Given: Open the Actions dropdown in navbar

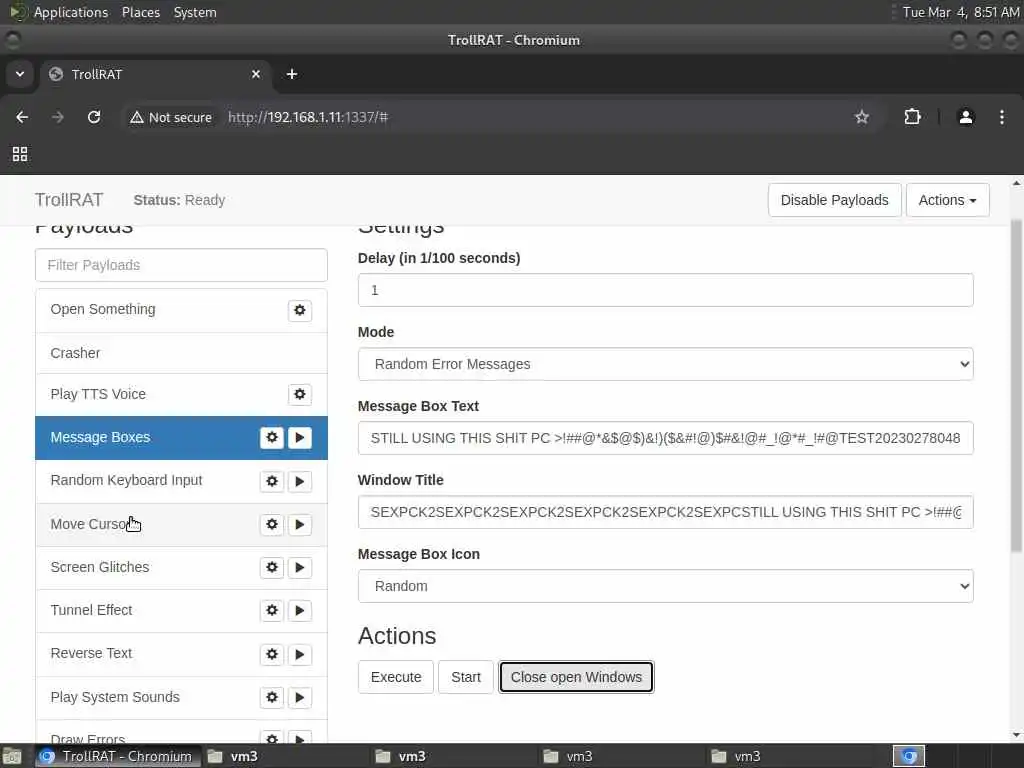Looking at the screenshot, I should (948, 200).
